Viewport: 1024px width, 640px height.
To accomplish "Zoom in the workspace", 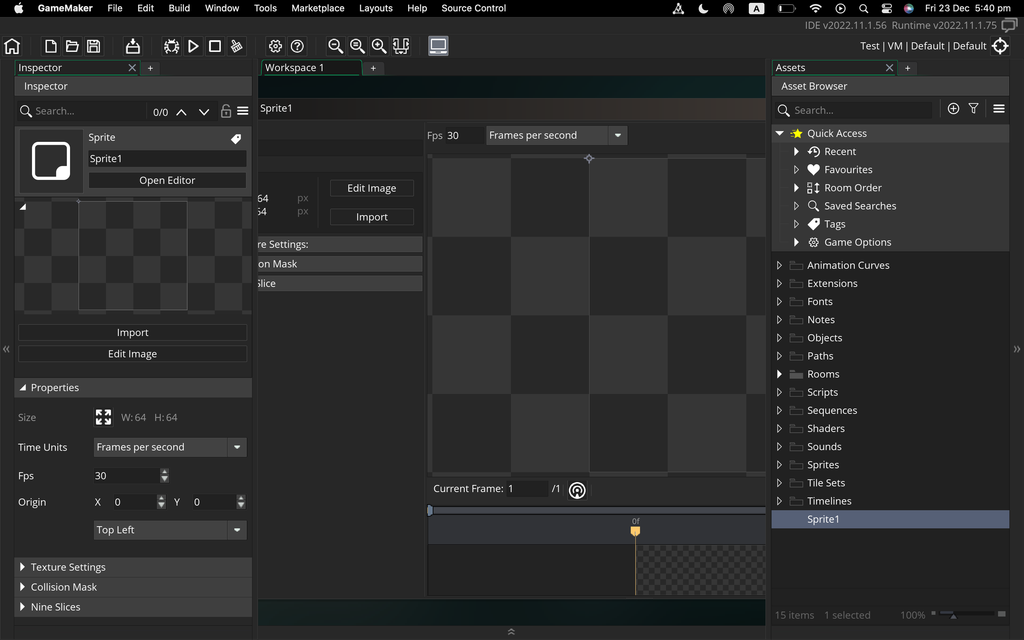I will click(379, 46).
